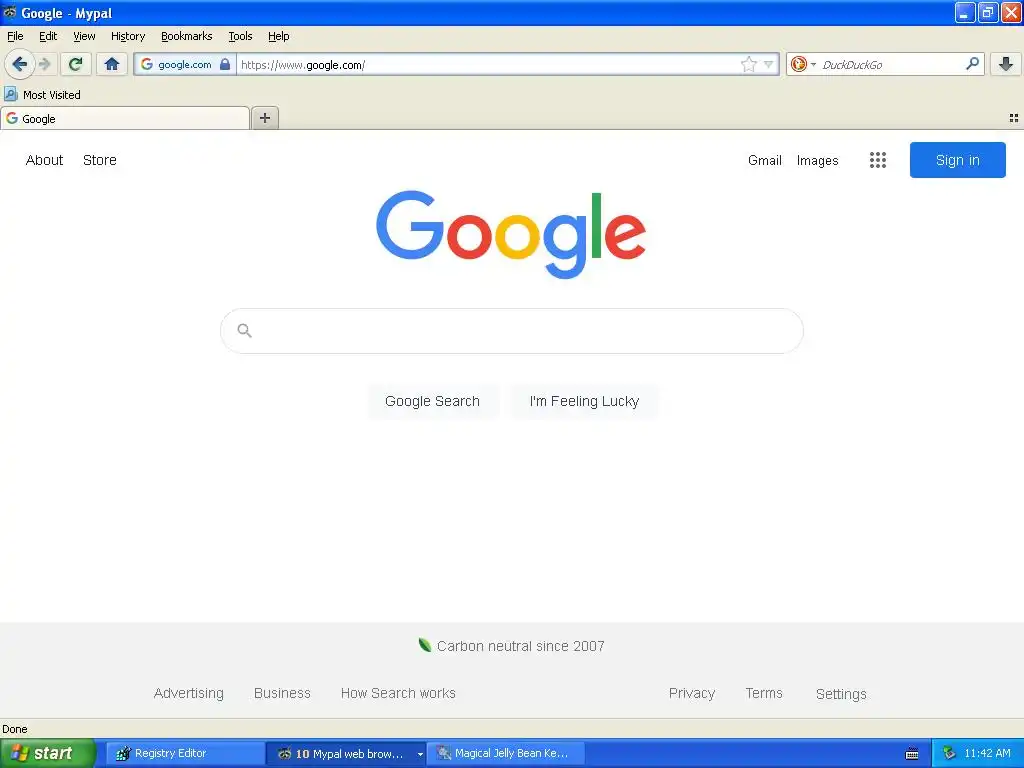Click the forward arrow navigation button

[x=44, y=64]
